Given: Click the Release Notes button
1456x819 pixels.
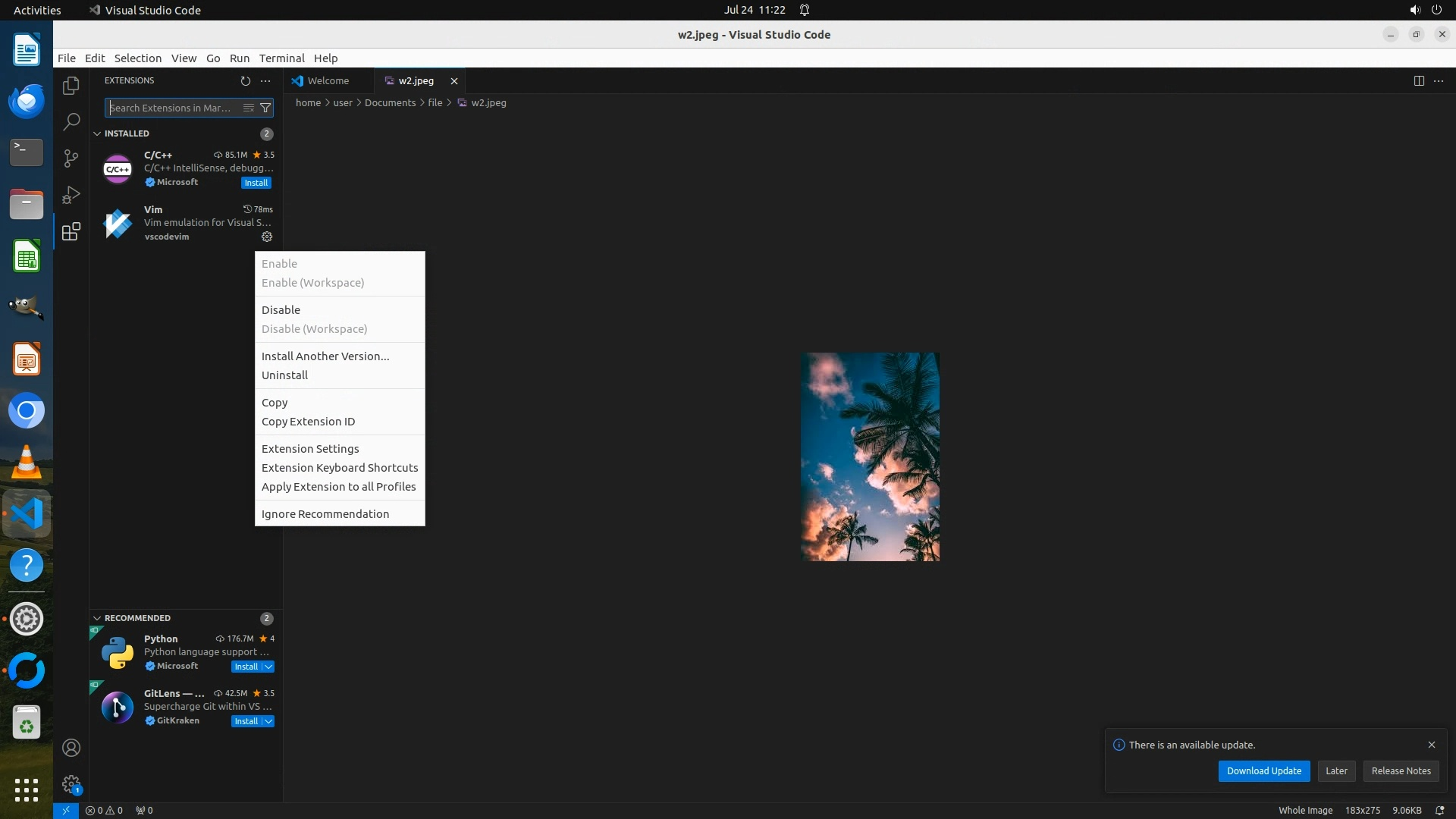Looking at the screenshot, I should coord(1401,770).
